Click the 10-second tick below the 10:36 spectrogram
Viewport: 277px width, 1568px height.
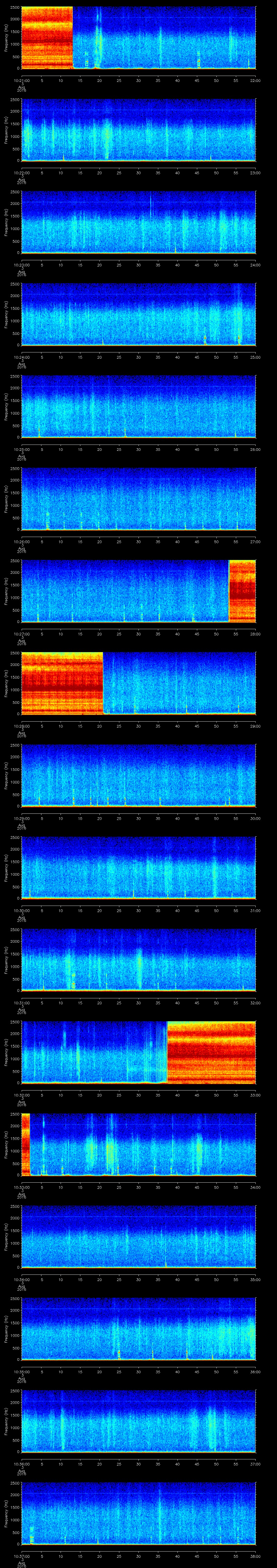[61, 1464]
